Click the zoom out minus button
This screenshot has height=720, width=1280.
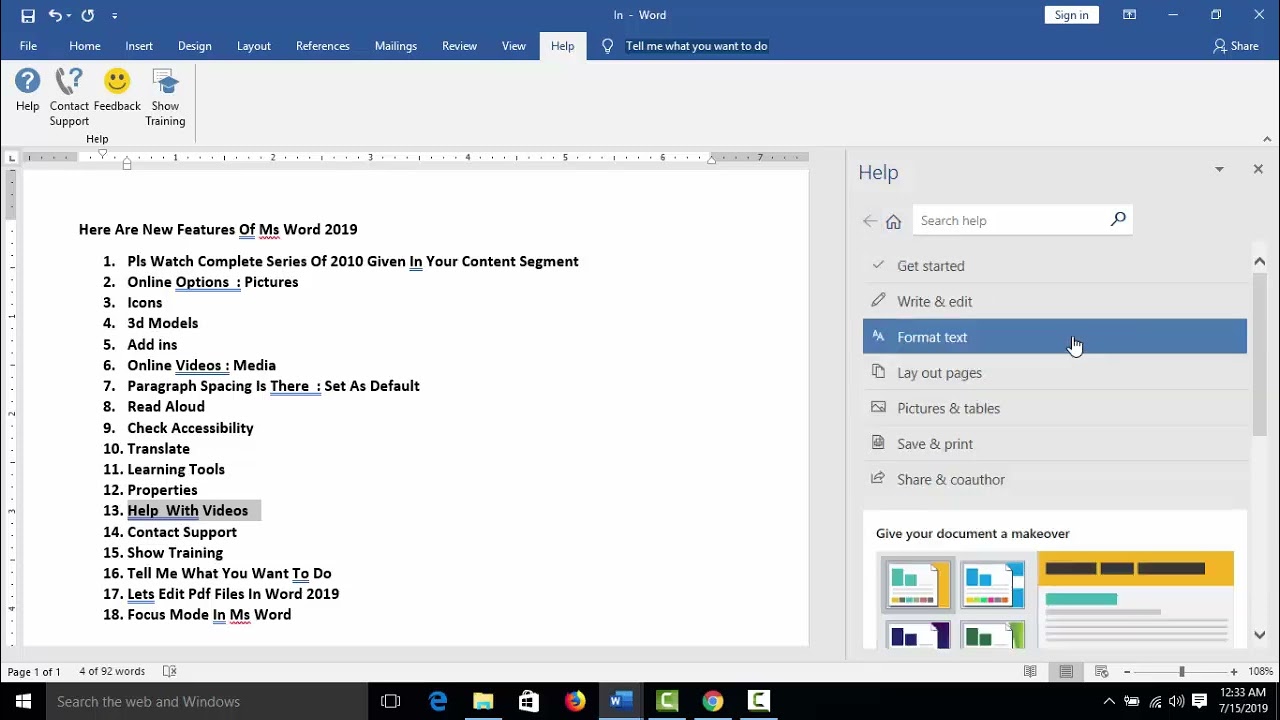coord(1127,672)
